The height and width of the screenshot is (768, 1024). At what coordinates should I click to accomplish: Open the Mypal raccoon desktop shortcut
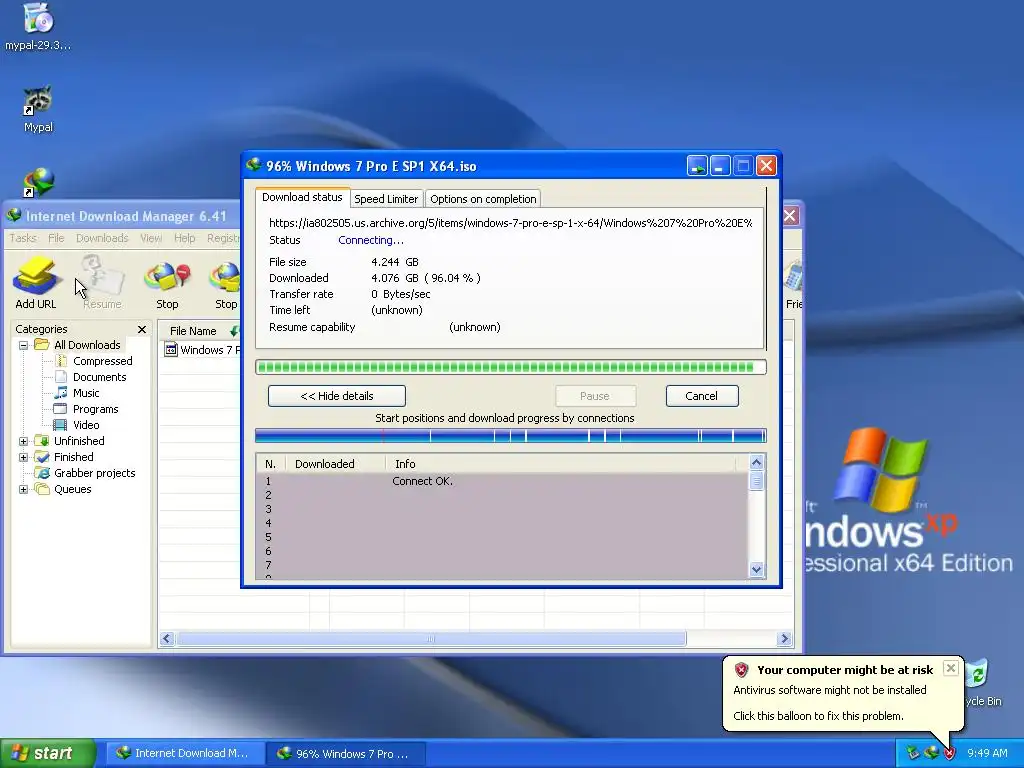[38, 101]
